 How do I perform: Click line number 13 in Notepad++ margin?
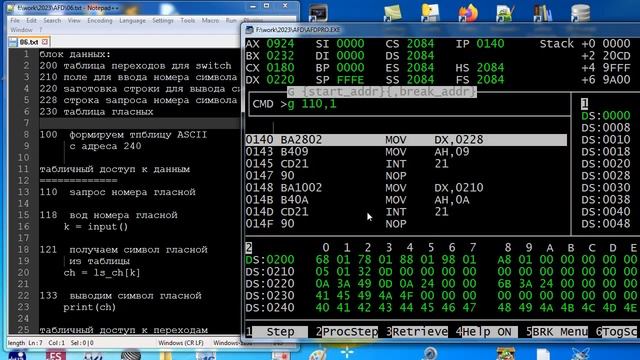[24, 192]
